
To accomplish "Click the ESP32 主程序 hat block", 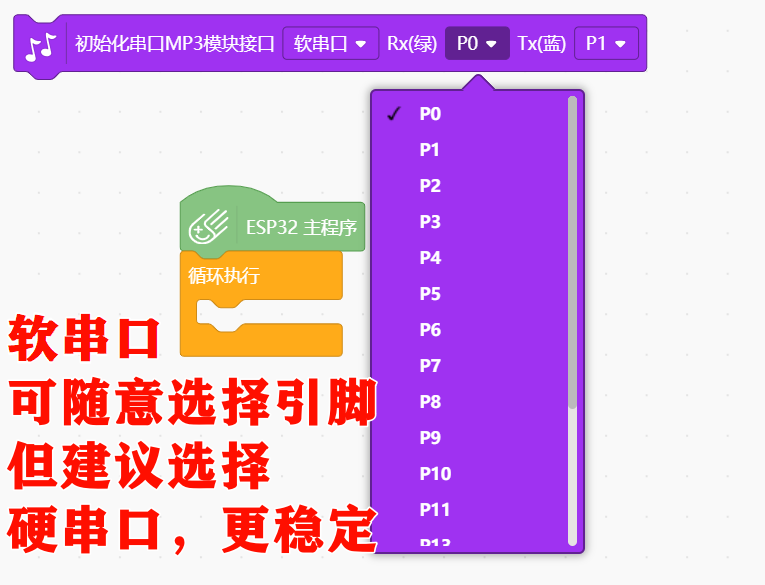I will pos(272,220).
